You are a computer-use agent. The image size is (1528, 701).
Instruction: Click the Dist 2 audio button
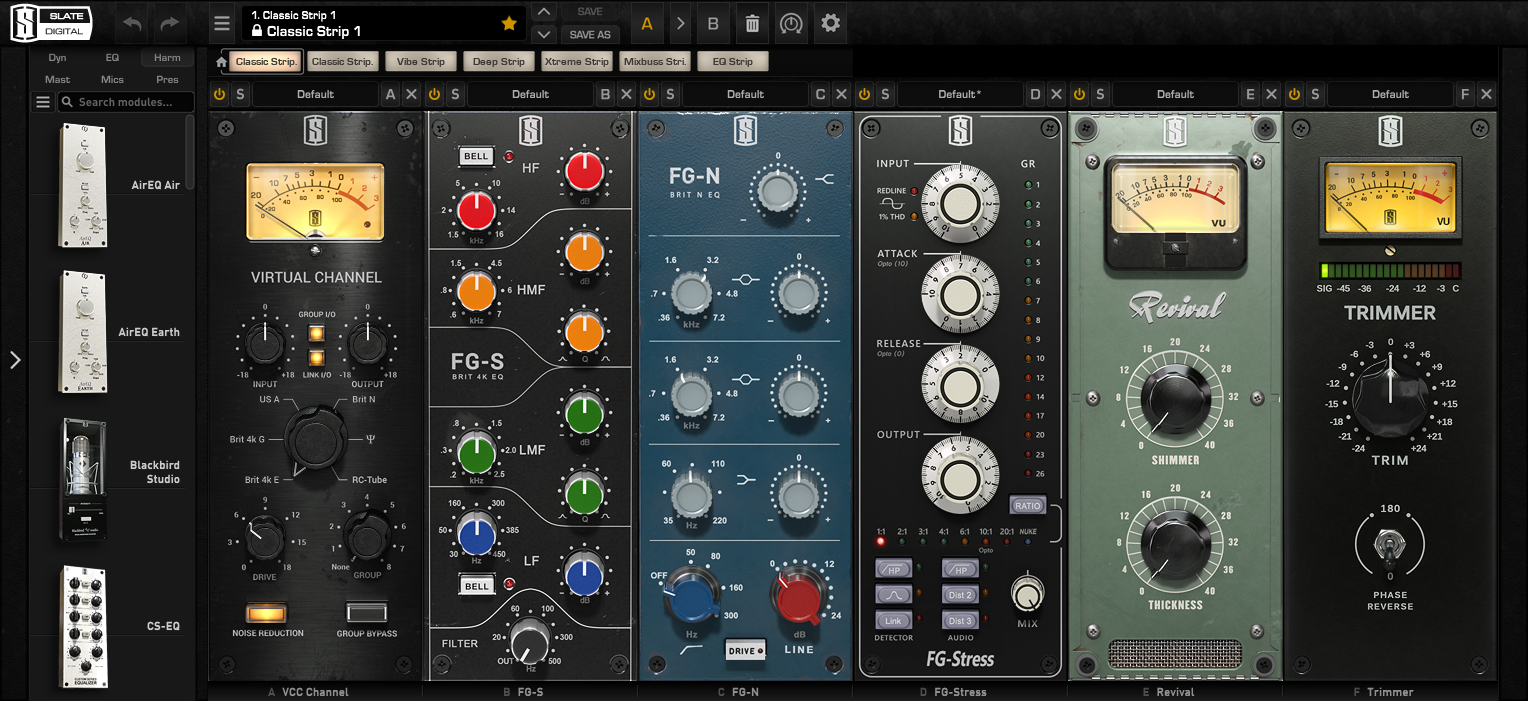pos(959,595)
